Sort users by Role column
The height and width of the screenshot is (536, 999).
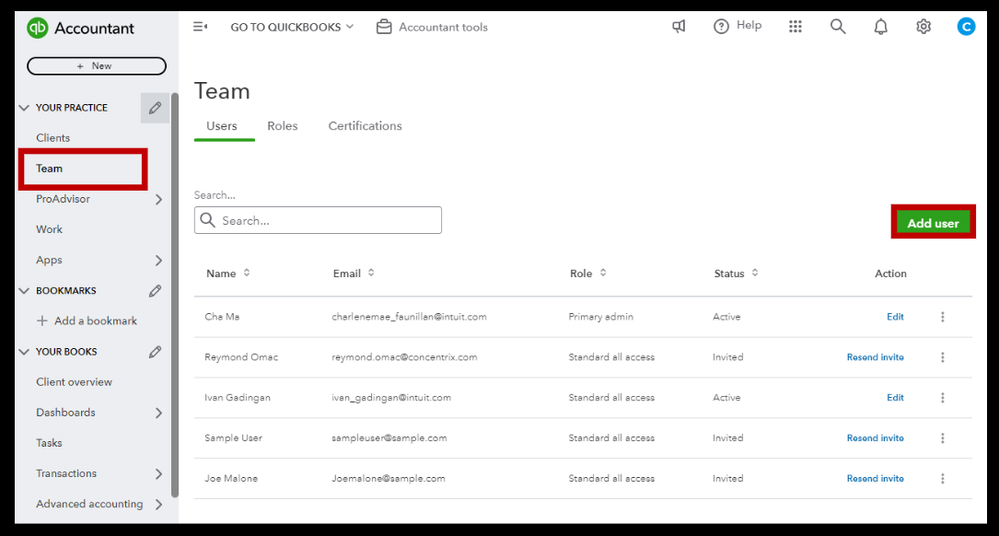pyautogui.click(x=603, y=273)
